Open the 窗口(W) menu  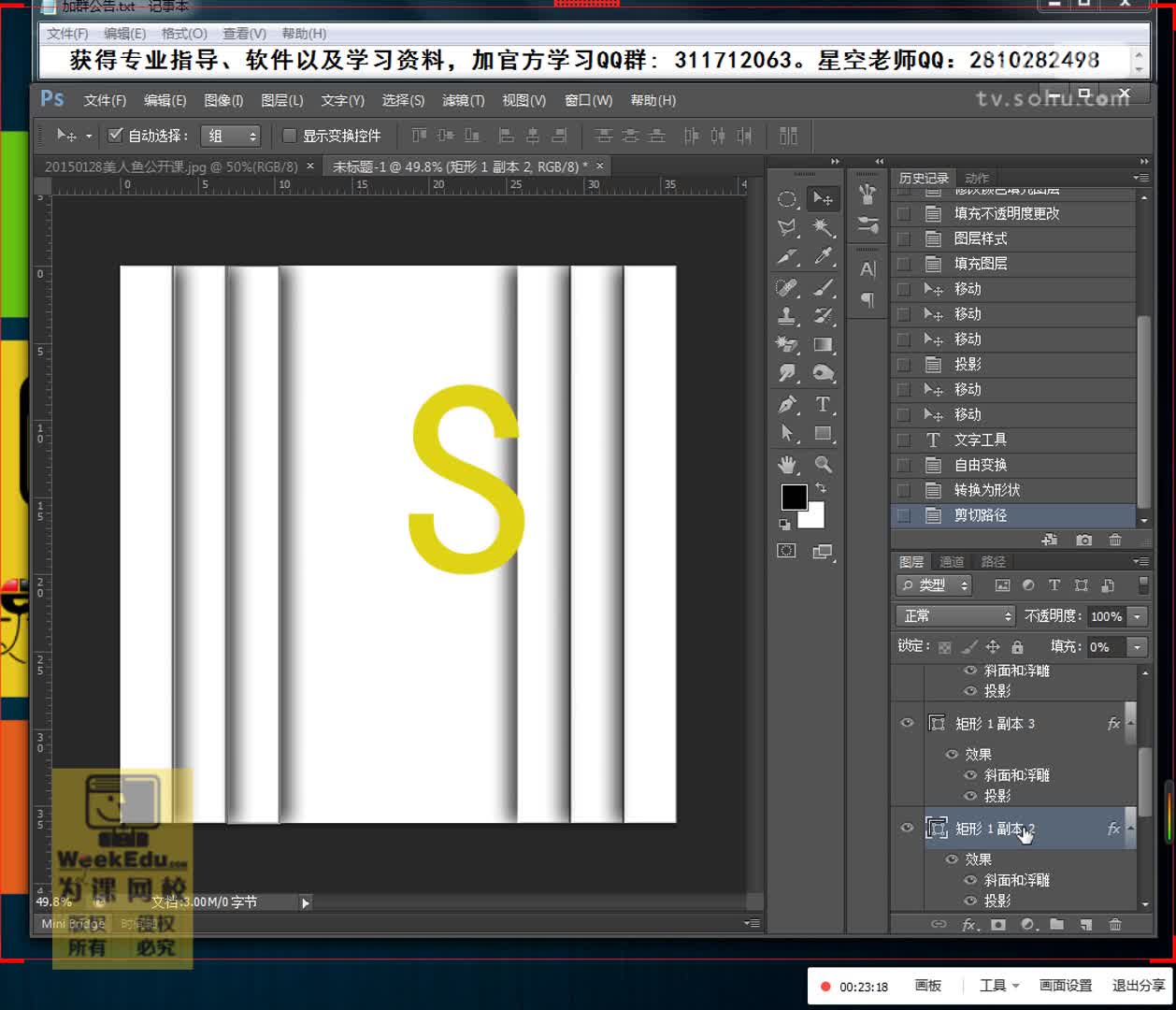click(x=588, y=100)
